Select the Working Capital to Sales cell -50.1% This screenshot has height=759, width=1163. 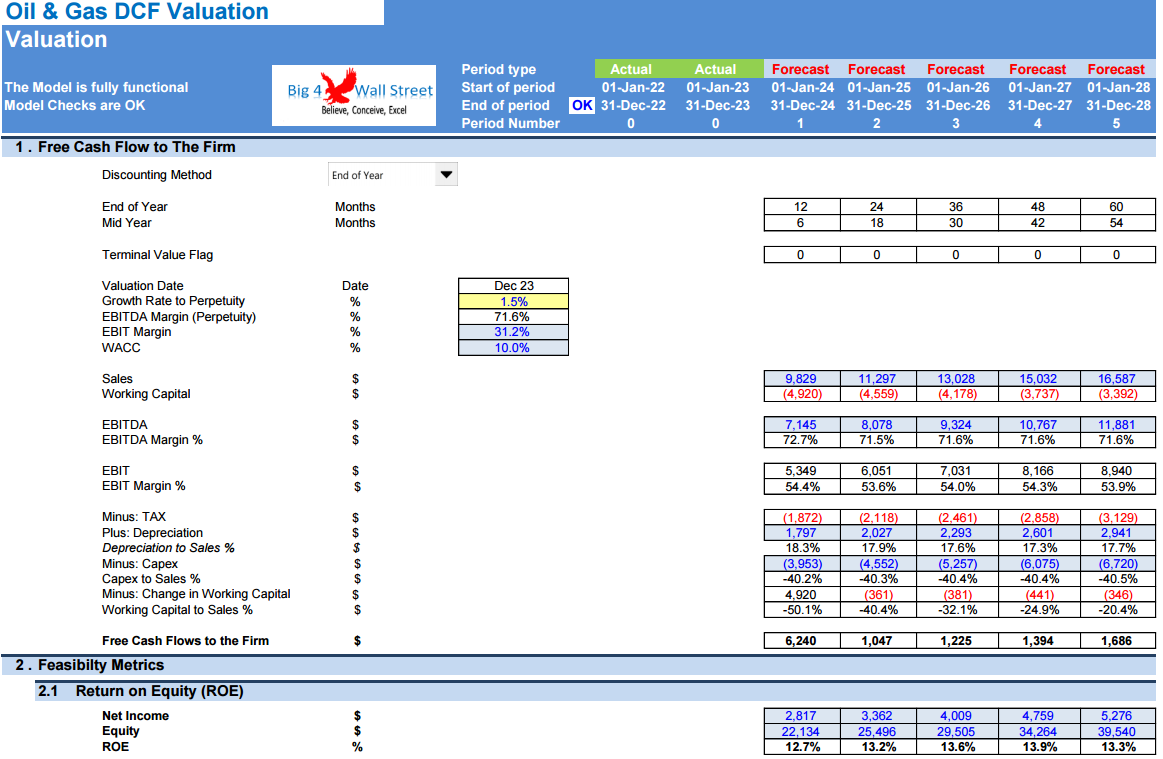pyautogui.click(x=802, y=610)
